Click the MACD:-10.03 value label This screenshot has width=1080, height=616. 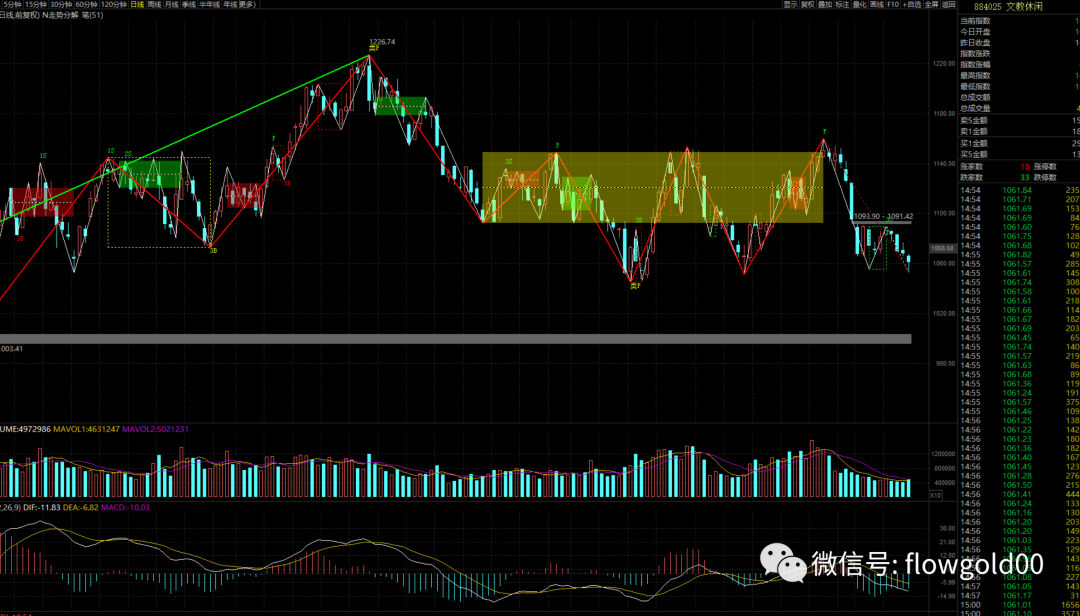click(x=125, y=507)
